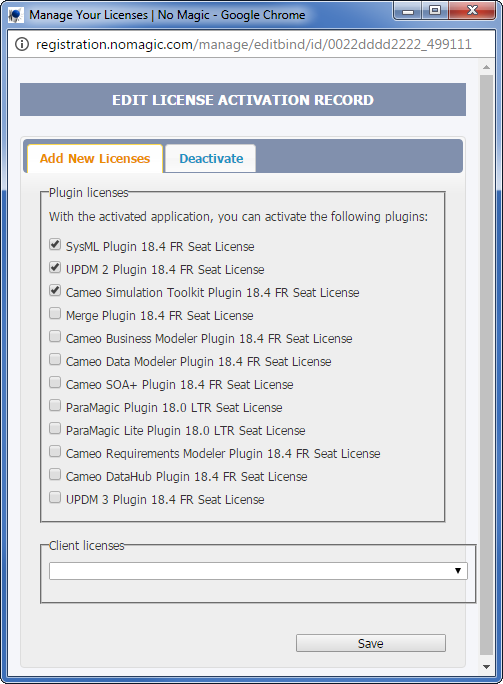Select Cameo SOA+ Plugin 18.4 checkbox

[55, 382]
